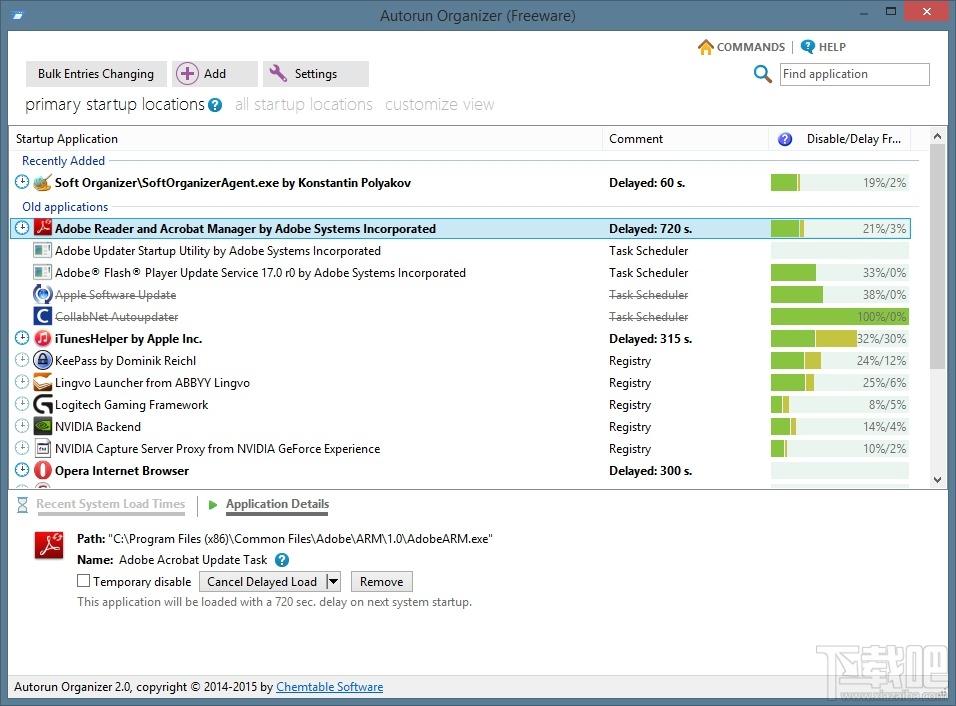
Task: Click the list scrollbar up arrow
Action: tap(937, 137)
